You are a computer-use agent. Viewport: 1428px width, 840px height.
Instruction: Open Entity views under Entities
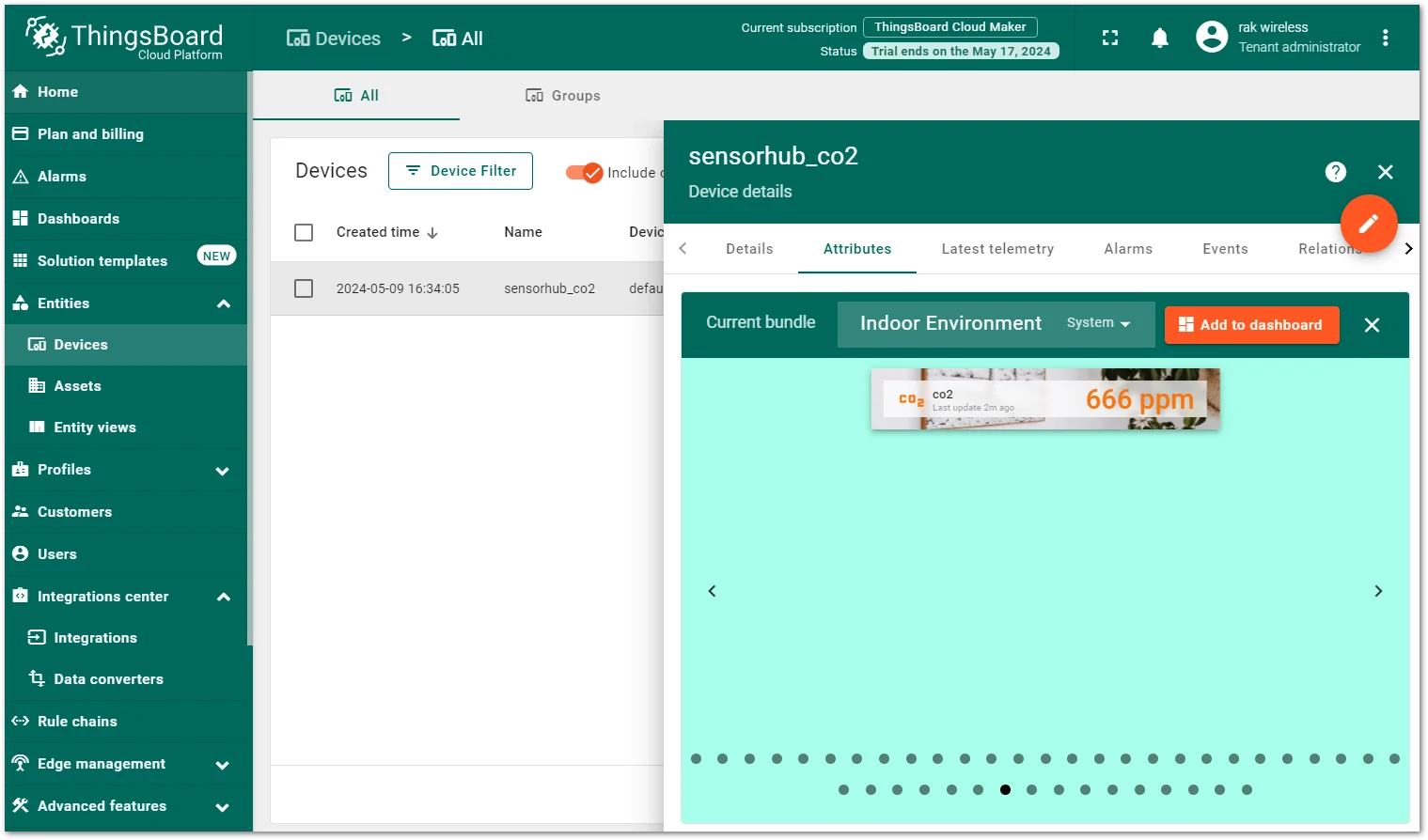[126, 428]
